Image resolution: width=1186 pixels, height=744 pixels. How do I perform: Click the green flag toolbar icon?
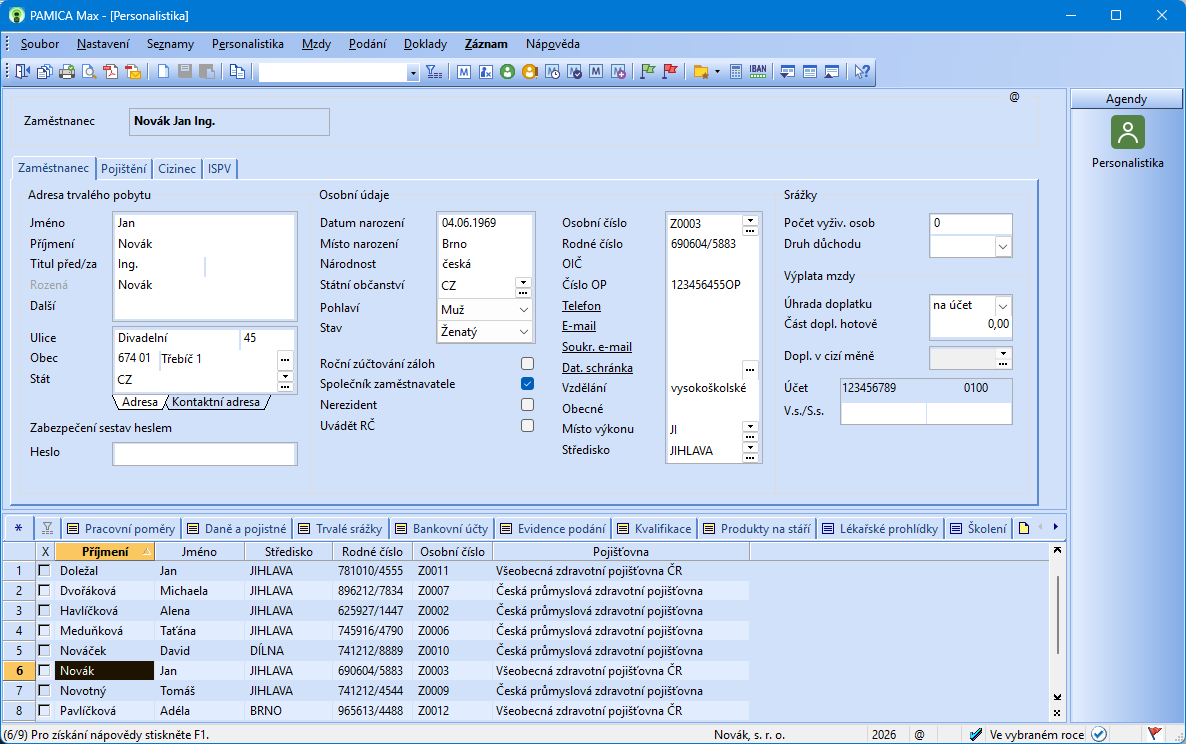tap(648, 71)
